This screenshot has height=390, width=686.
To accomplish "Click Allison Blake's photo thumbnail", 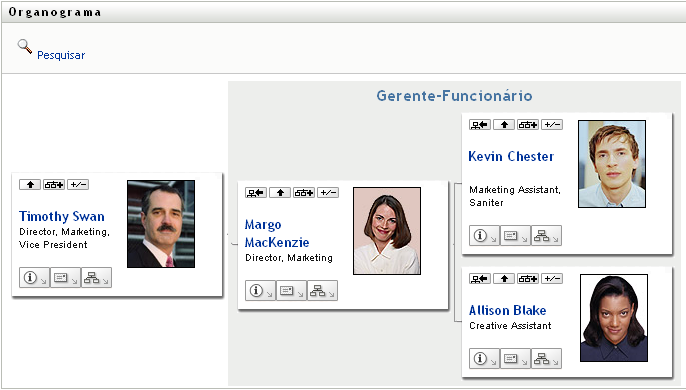I will coord(614,318).
